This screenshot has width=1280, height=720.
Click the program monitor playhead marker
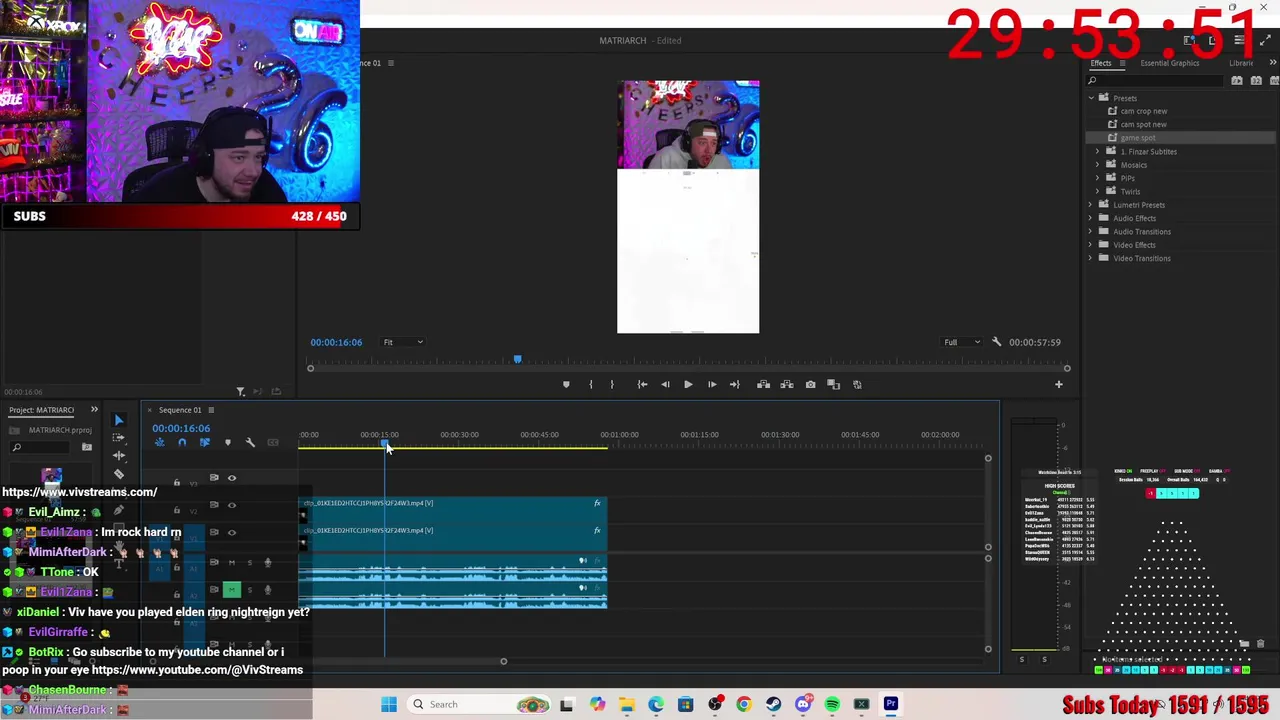pyautogui.click(x=517, y=359)
